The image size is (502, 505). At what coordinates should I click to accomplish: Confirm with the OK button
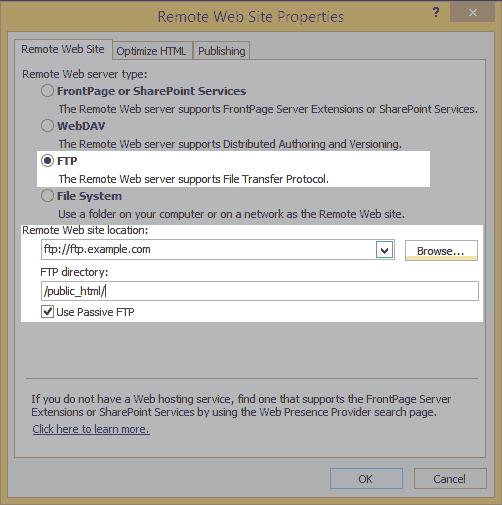click(366, 479)
